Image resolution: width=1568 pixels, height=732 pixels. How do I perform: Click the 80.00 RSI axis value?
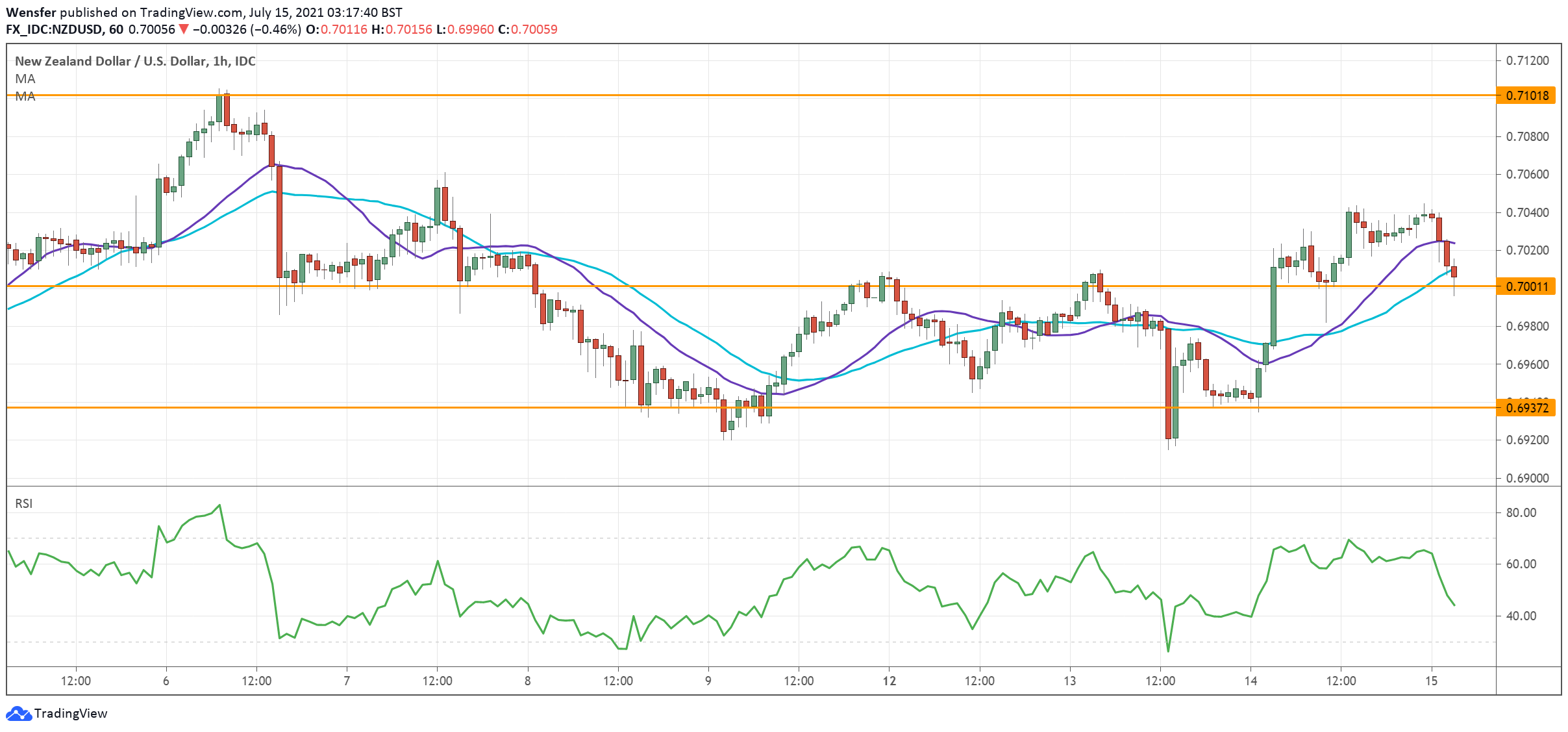1521,512
